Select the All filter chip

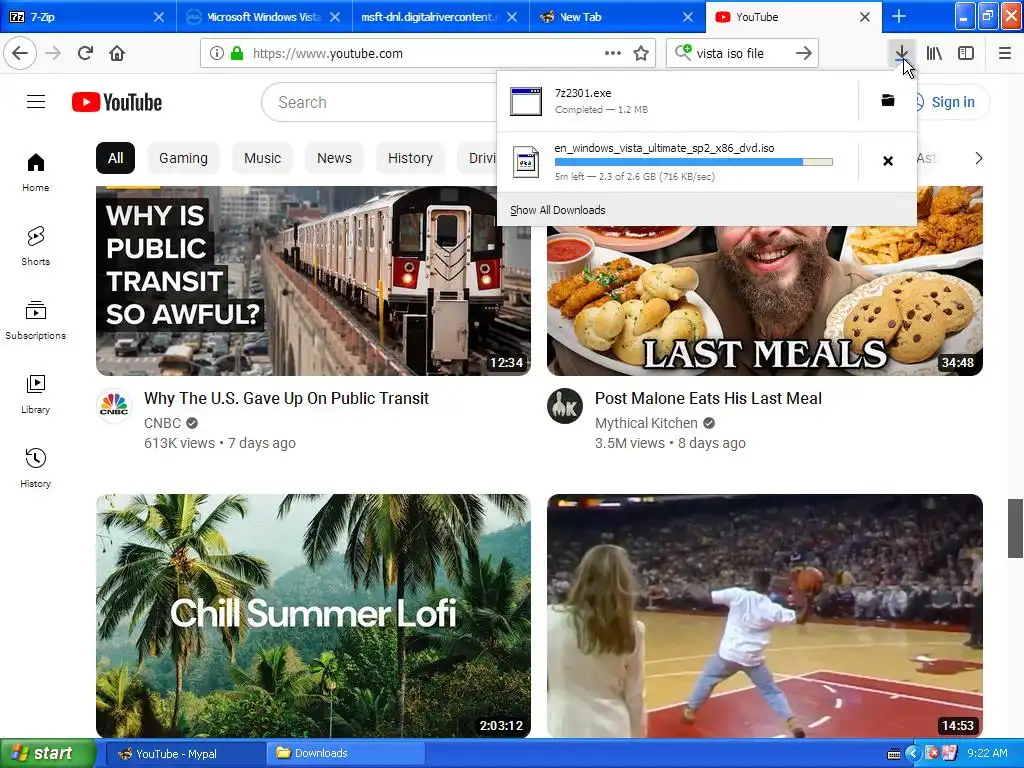point(116,158)
